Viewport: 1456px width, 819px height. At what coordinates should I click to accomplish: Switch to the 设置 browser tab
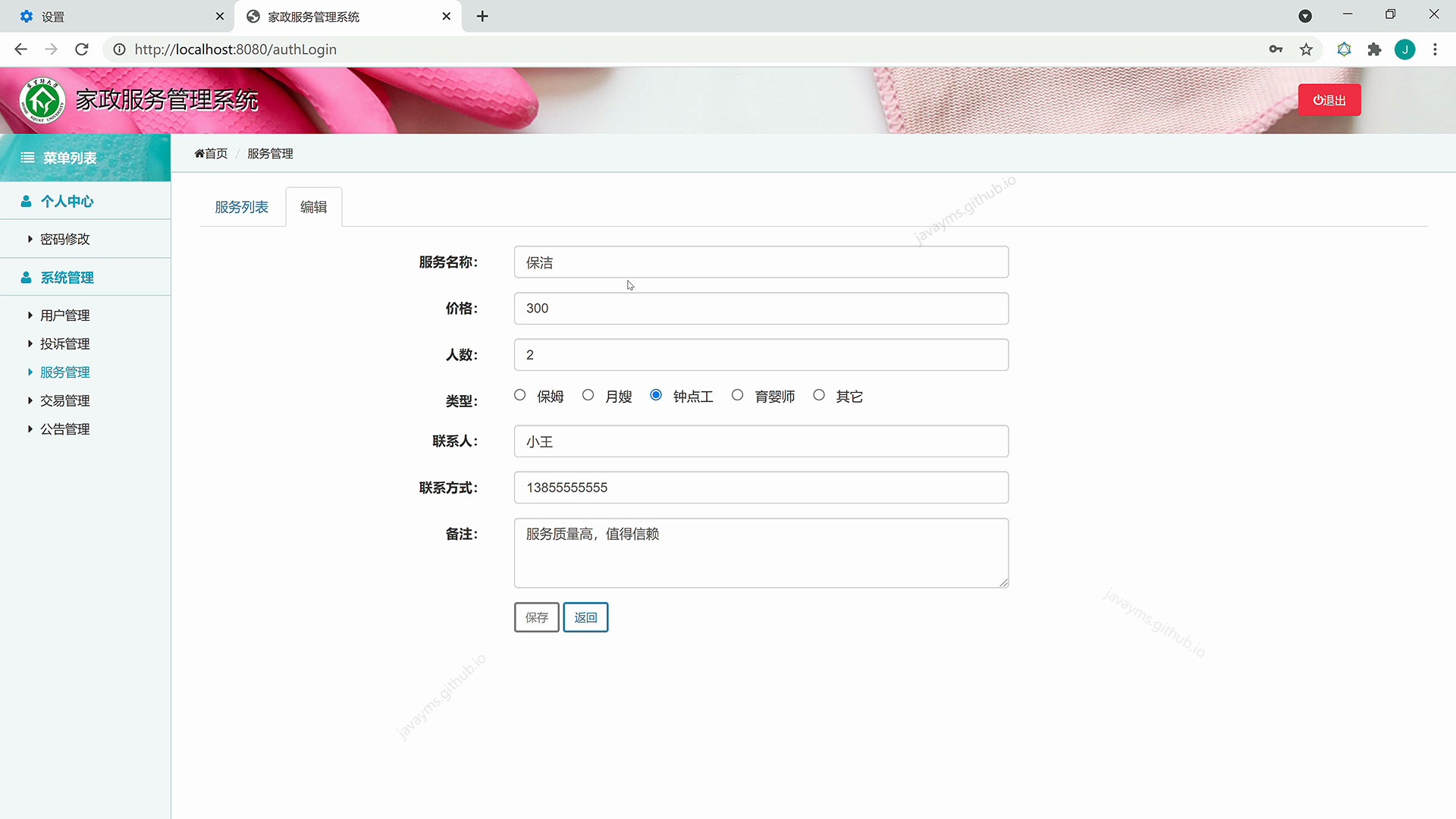click(114, 16)
